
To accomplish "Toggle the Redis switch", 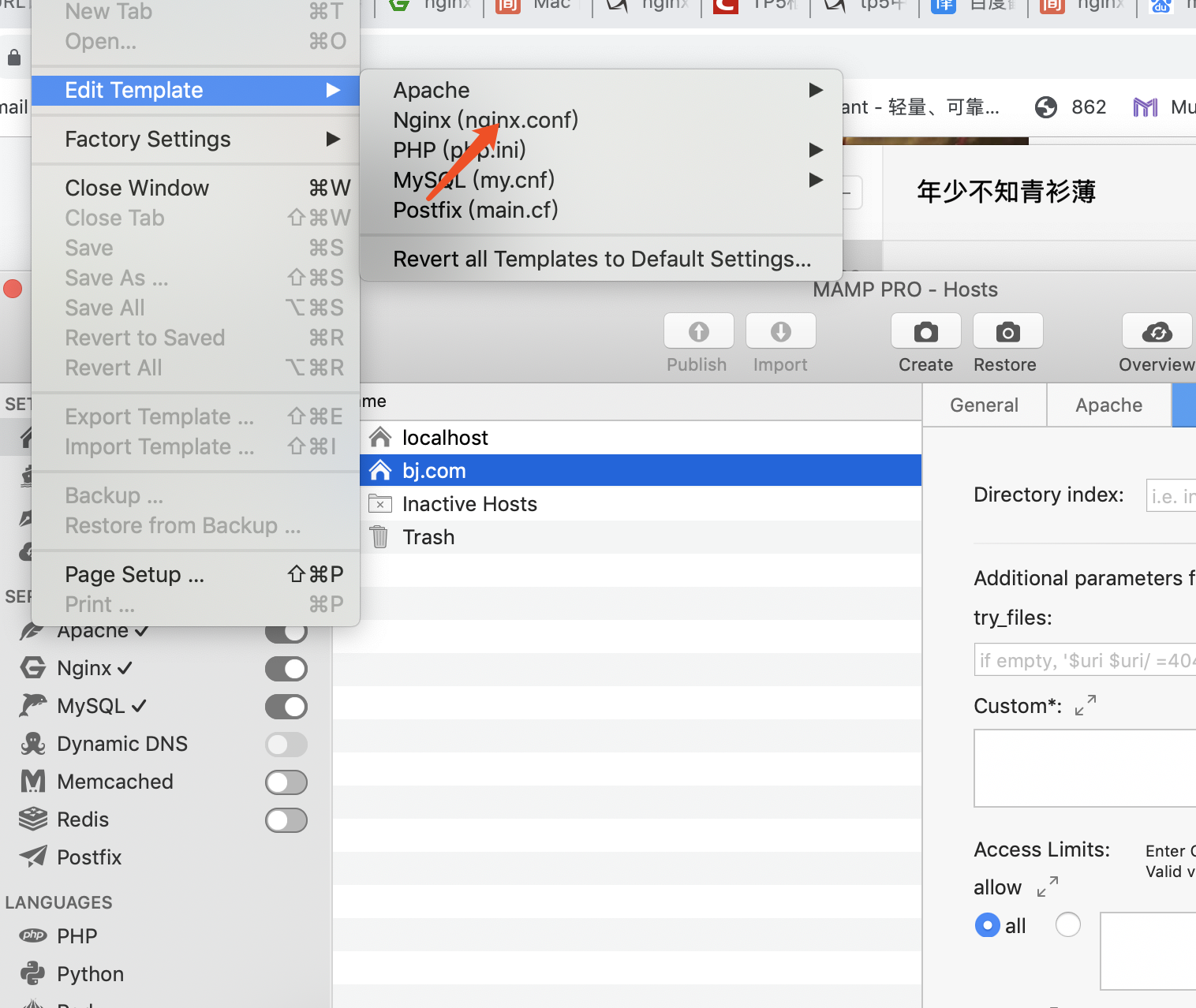I will 286,820.
